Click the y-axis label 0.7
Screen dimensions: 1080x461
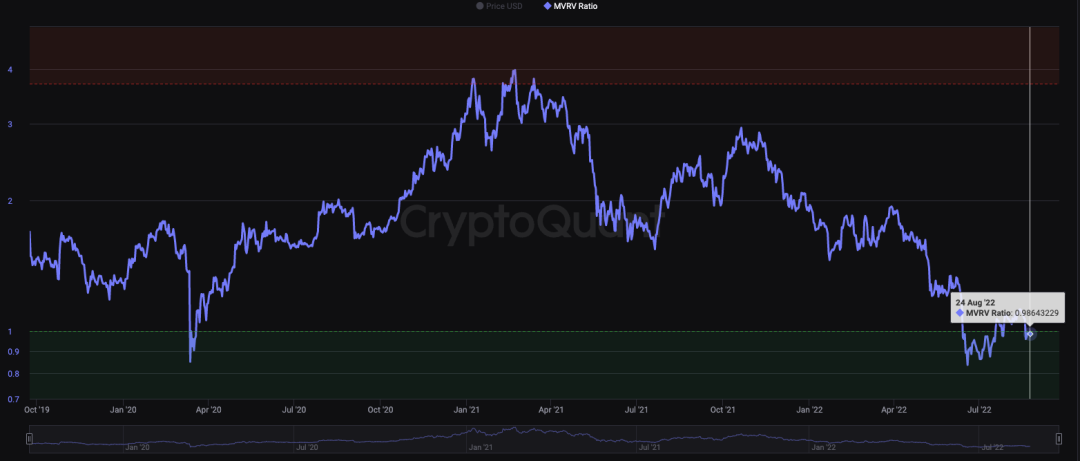pos(10,399)
